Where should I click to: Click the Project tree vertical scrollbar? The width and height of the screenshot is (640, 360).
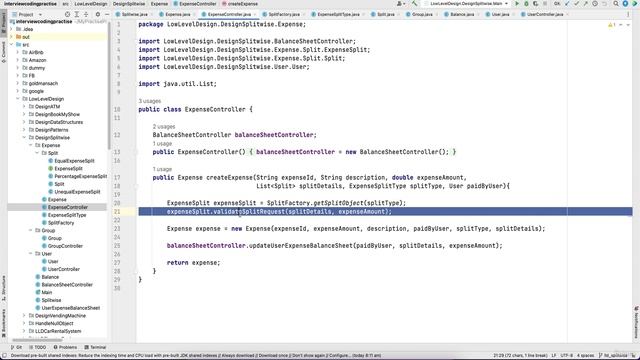(109, 86)
